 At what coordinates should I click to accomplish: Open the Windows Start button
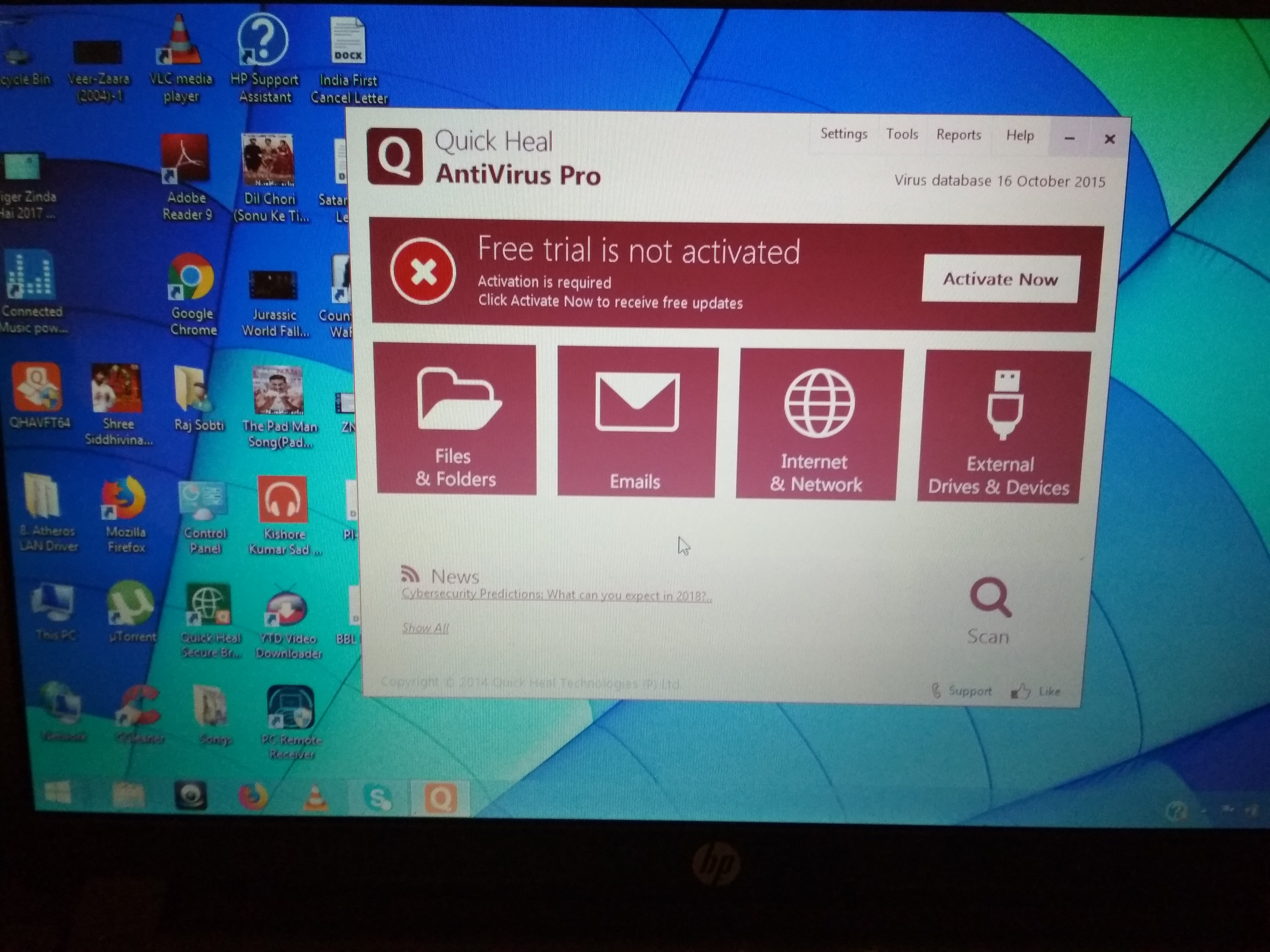[57, 793]
